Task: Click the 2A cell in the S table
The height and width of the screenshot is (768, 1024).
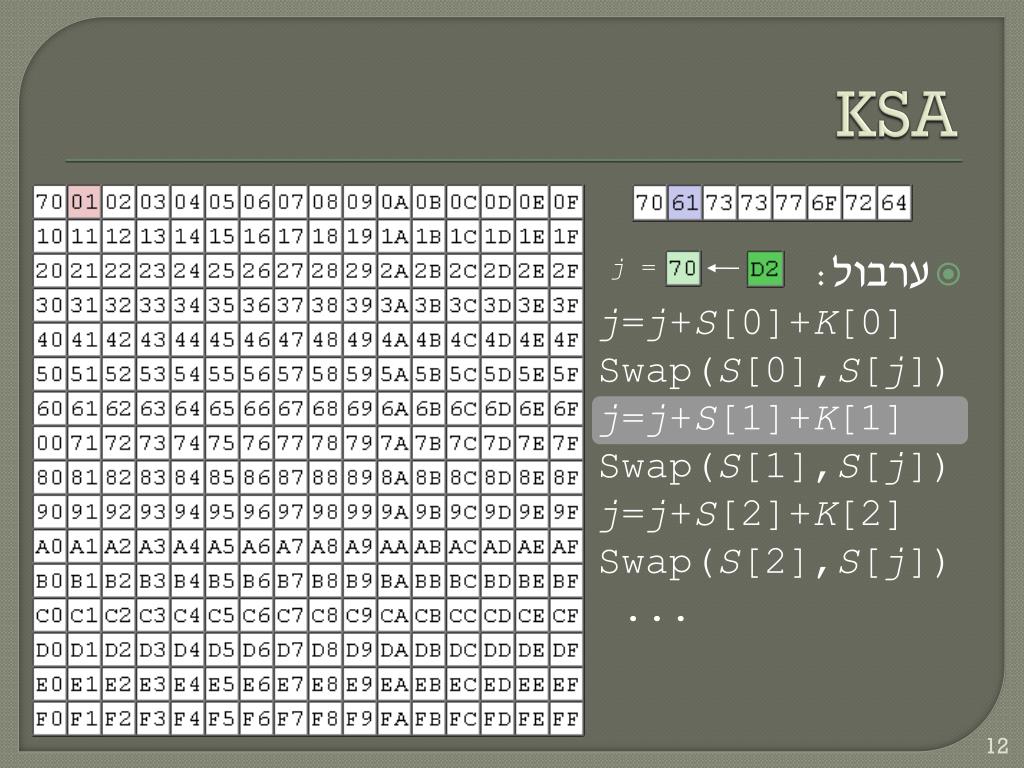Action: click(x=394, y=271)
